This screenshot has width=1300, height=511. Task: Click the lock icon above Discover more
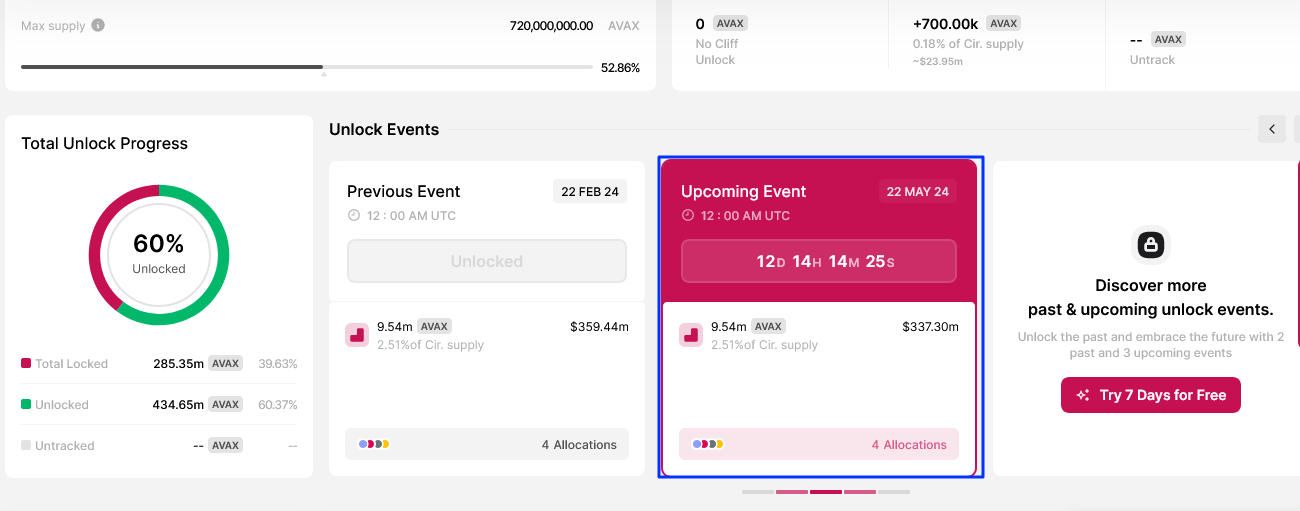(1151, 244)
